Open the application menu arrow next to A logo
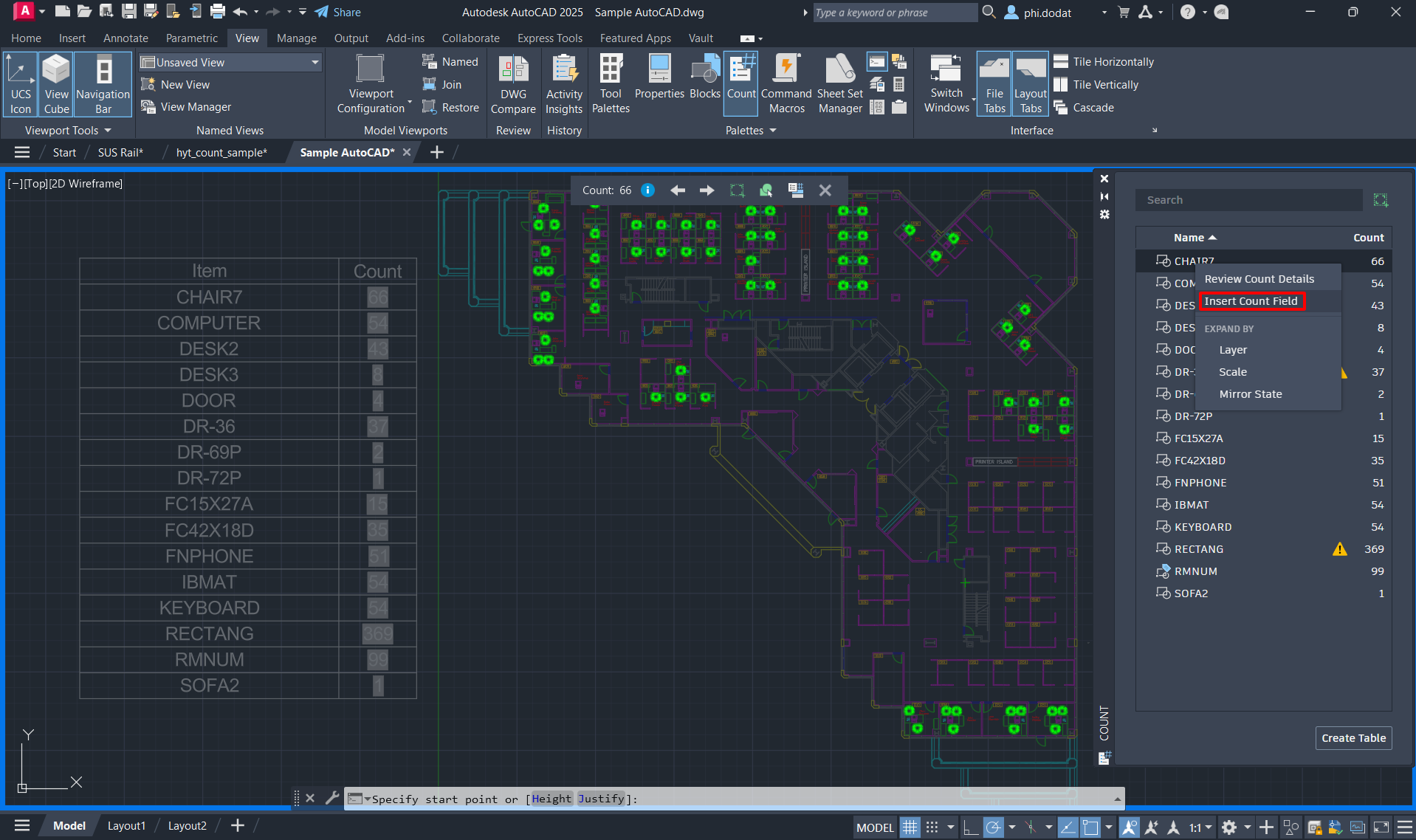 (42, 12)
